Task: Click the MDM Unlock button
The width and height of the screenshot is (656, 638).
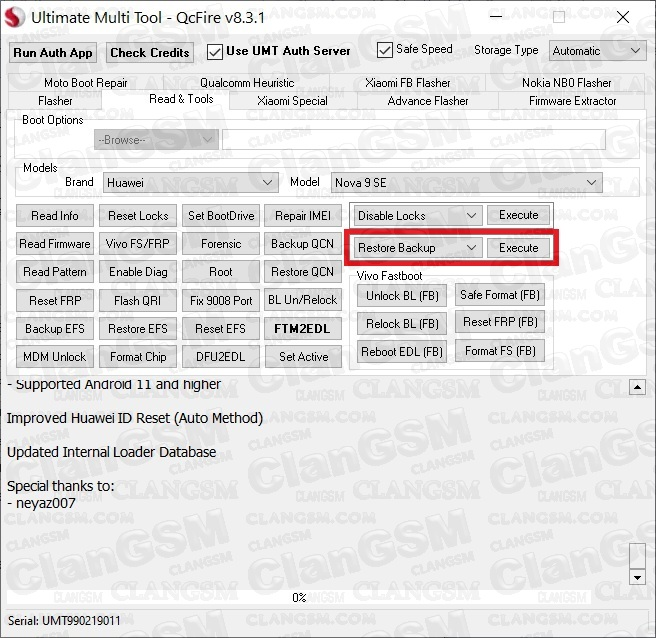Action: pos(55,357)
